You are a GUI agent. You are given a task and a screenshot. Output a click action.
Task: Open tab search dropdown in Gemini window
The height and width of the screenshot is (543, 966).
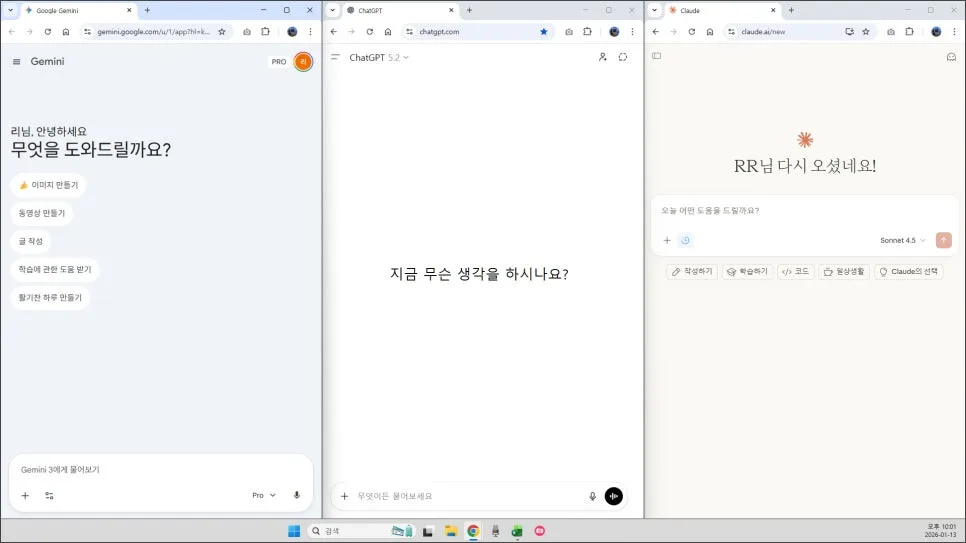coord(10,10)
